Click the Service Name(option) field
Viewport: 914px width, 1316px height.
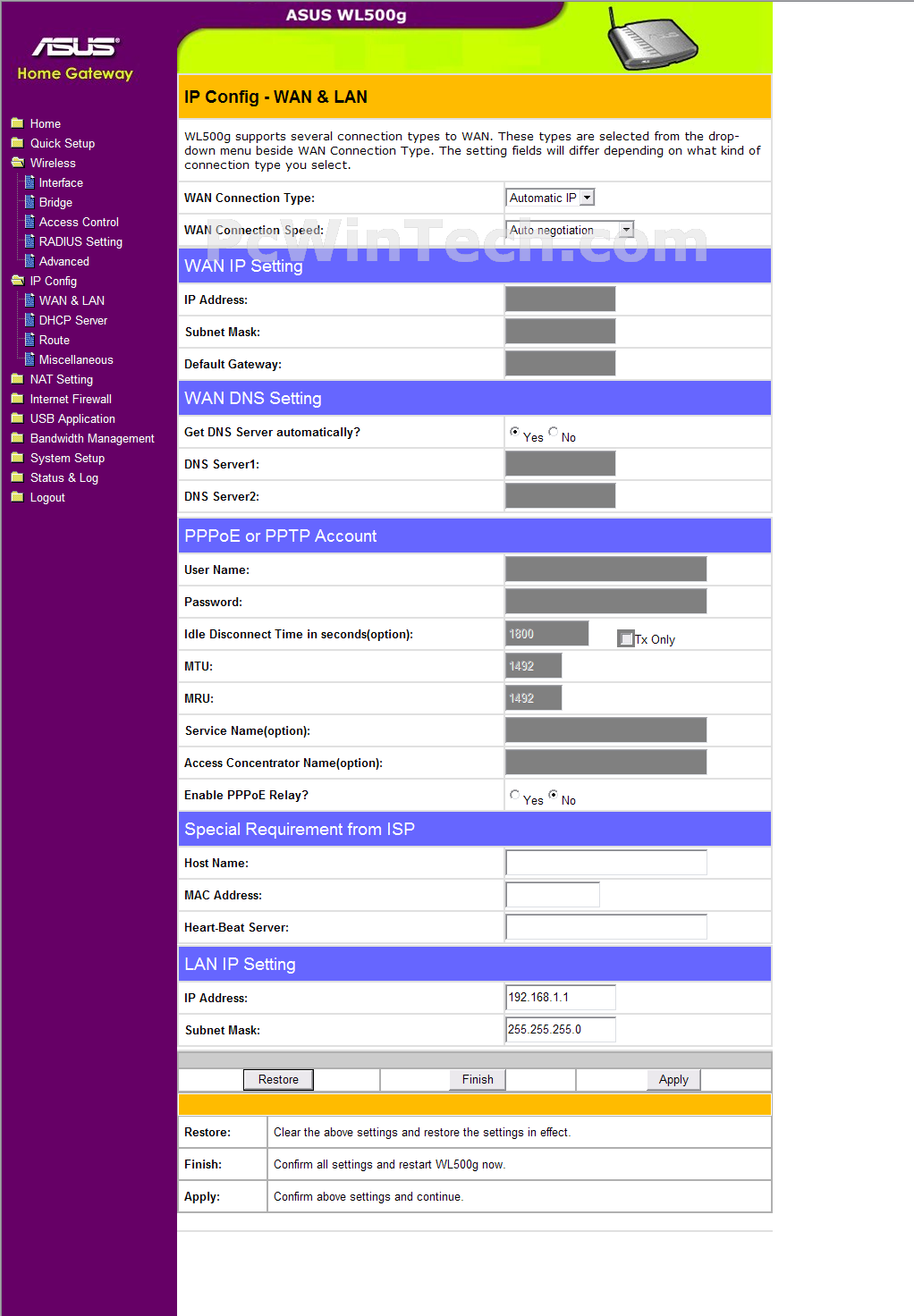[x=606, y=730]
